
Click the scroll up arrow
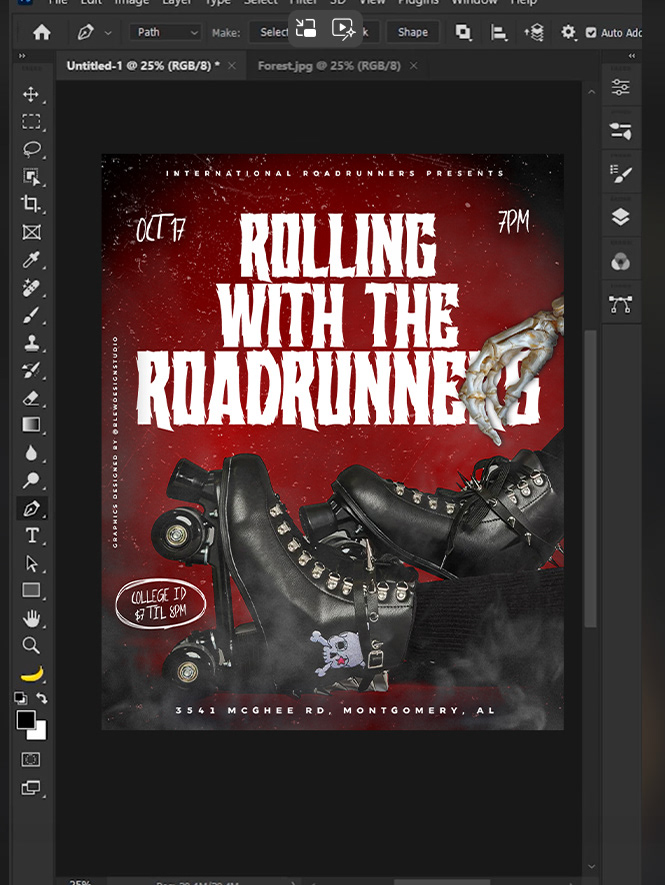(591, 91)
